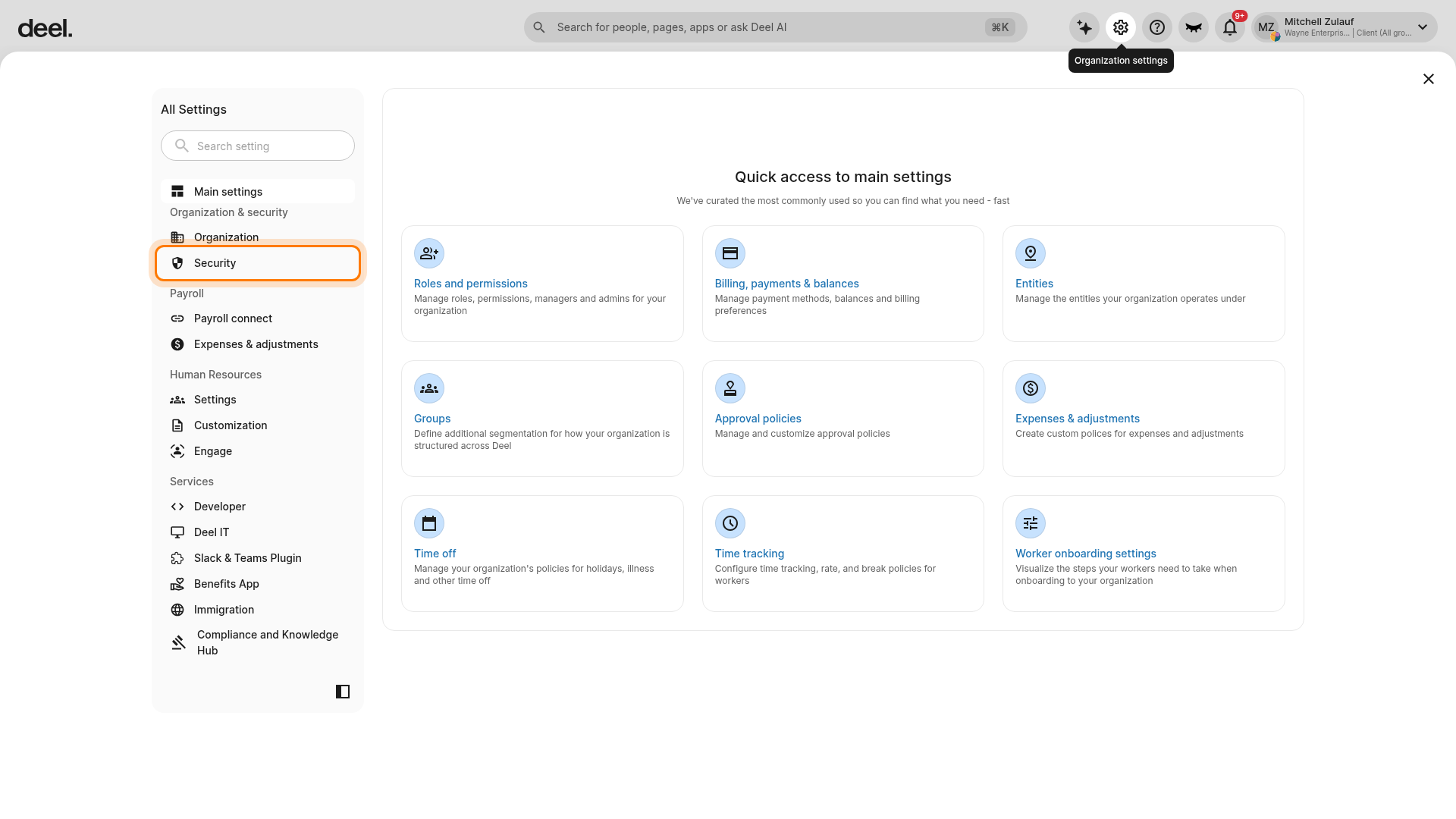Click the Billing credit card icon
Screen dimensions: 1456x819
coord(730,253)
